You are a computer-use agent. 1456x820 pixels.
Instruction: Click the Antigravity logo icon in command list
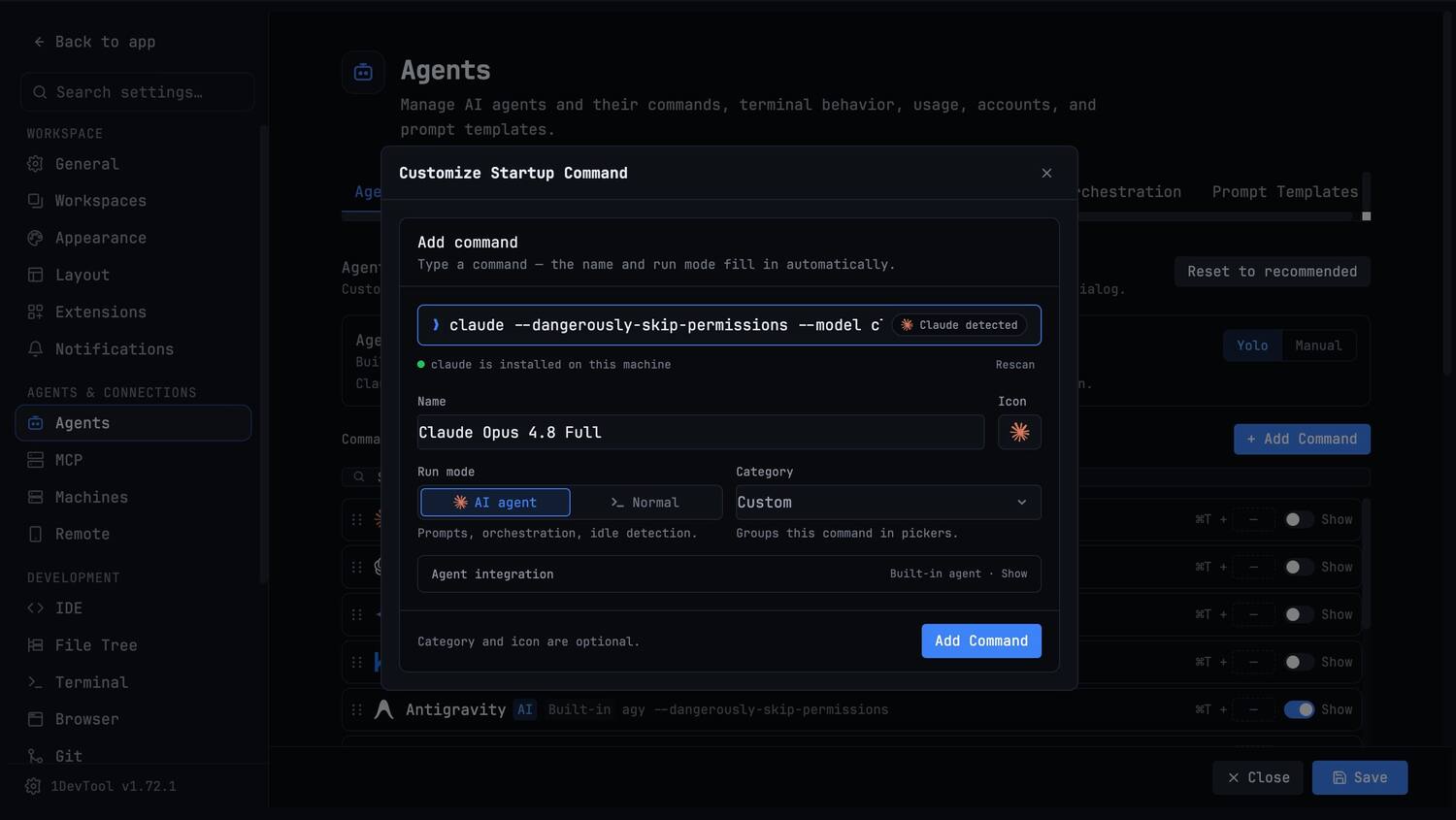tap(384, 709)
